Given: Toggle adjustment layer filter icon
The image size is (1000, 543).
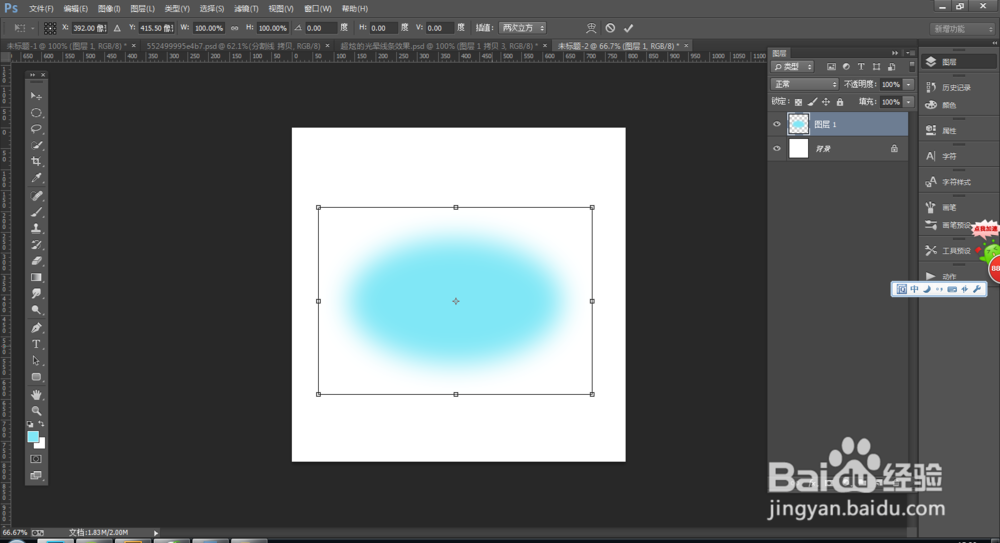Looking at the screenshot, I should 846,67.
